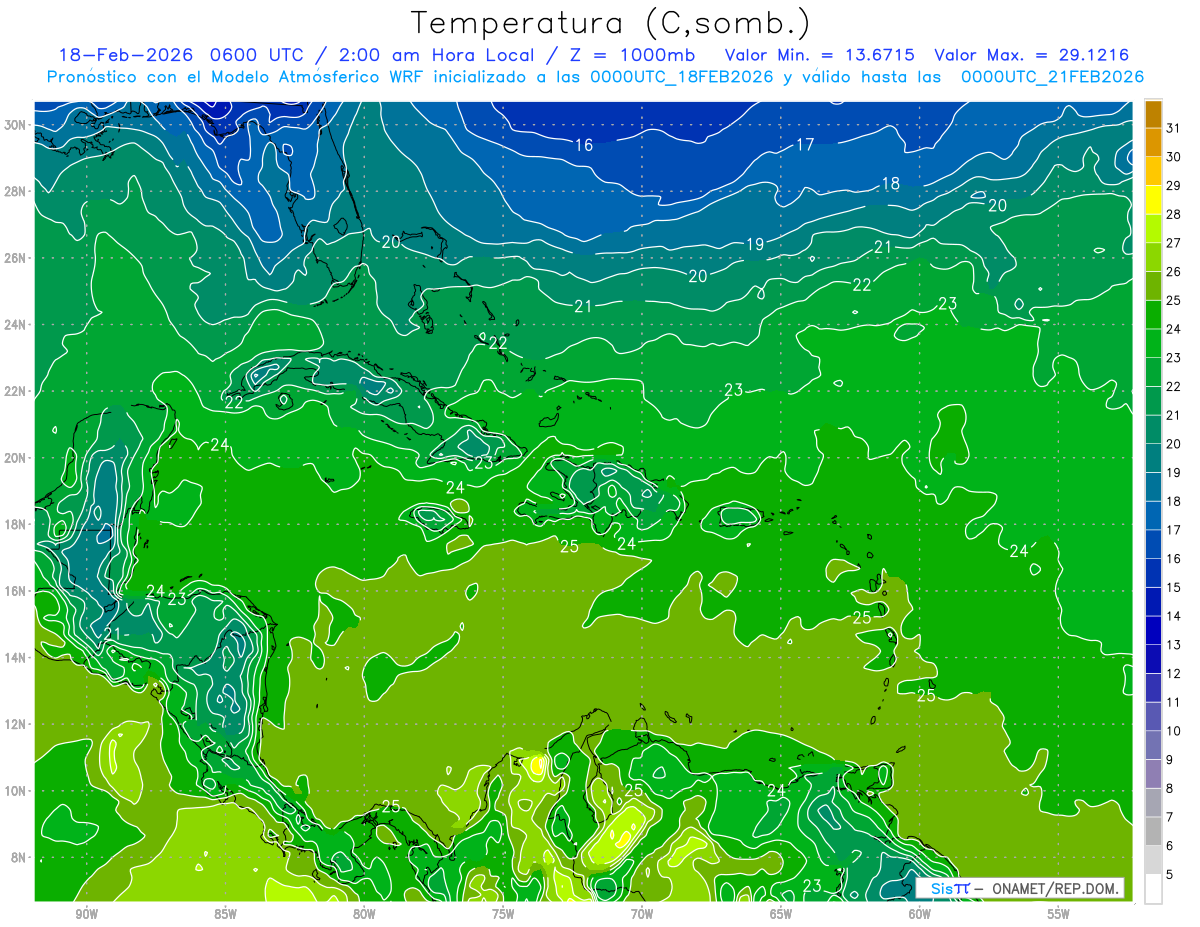Click the pressure level 'Z = 1000mb'
The width and height of the screenshot is (1200, 927).
tap(631, 55)
